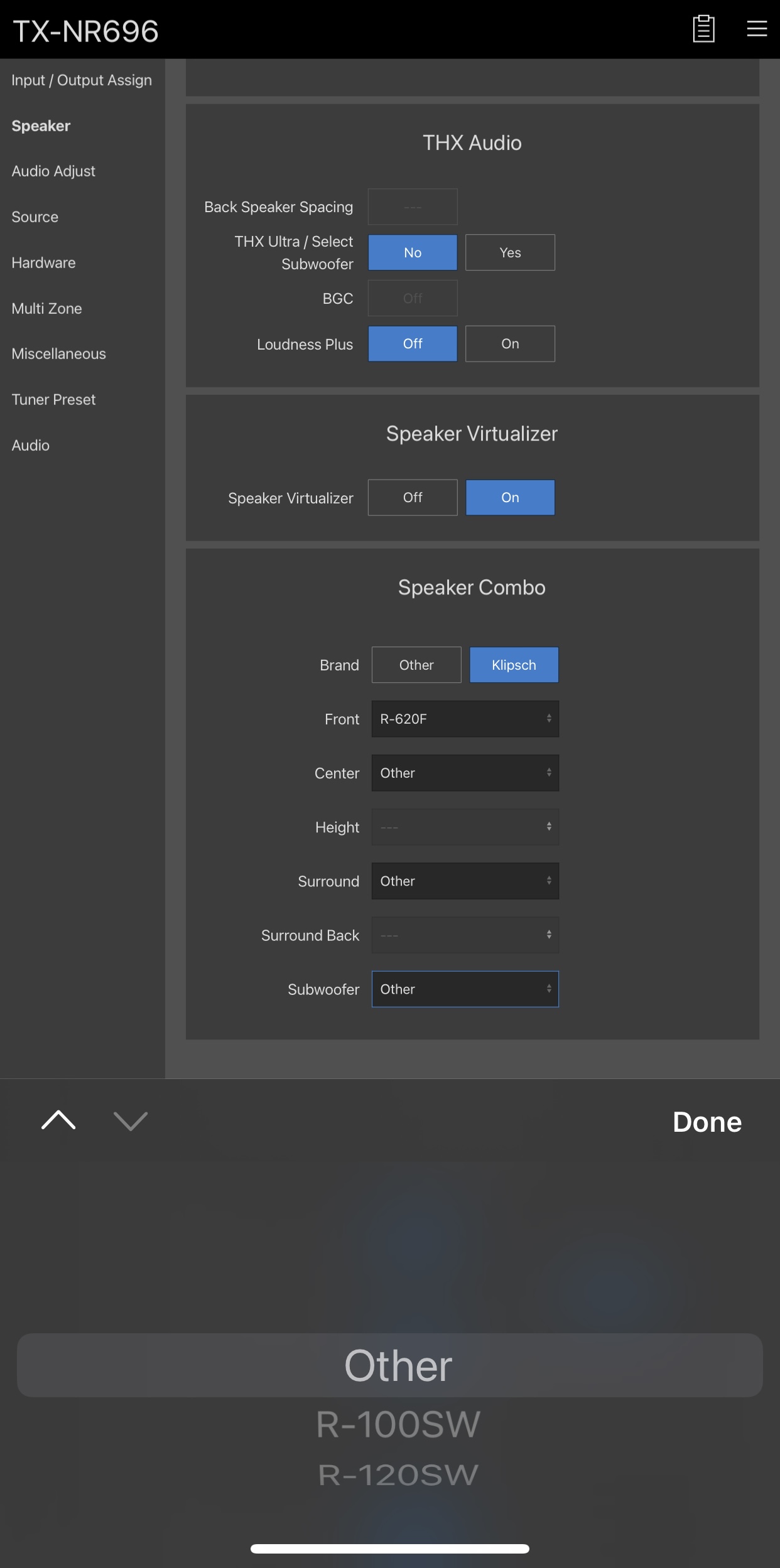Turn Loudness Plus on
Viewport: 780px width, 1568px height.
point(510,343)
